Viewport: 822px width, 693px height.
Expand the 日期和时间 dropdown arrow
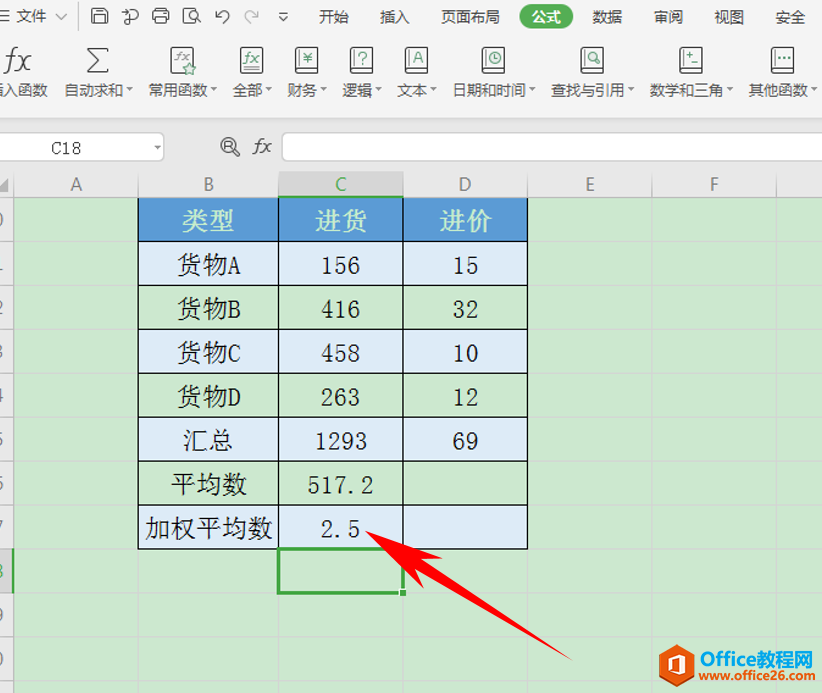pos(532,90)
